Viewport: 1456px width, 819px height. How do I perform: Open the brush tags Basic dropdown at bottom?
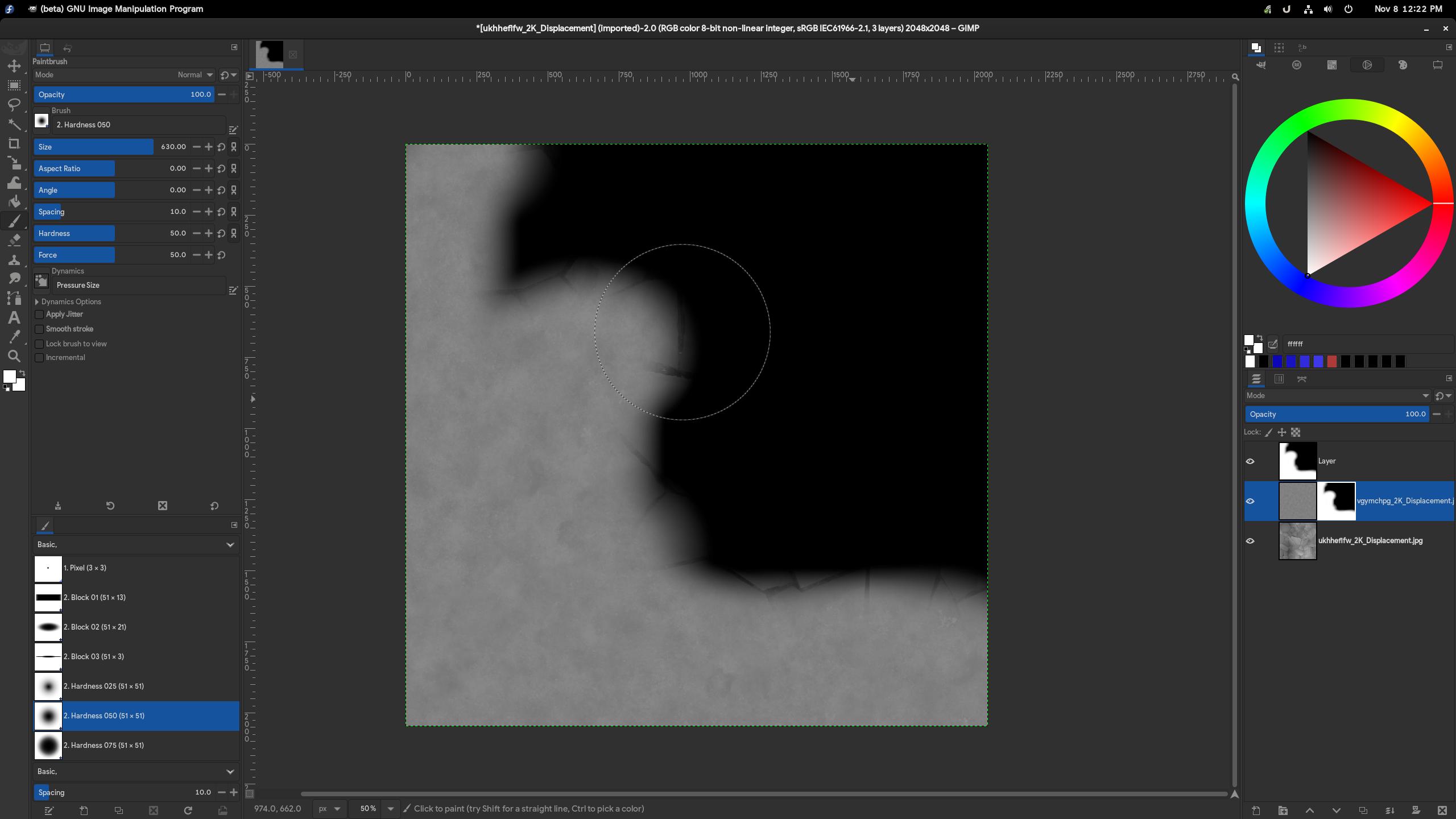[x=135, y=772]
